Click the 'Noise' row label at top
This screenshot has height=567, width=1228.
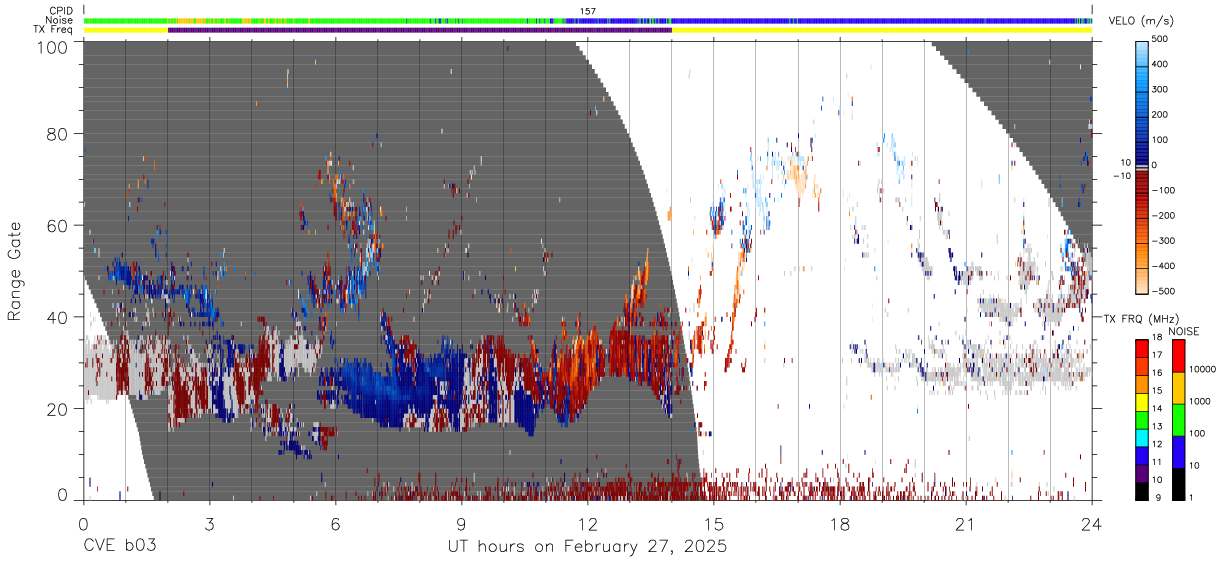click(61, 20)
